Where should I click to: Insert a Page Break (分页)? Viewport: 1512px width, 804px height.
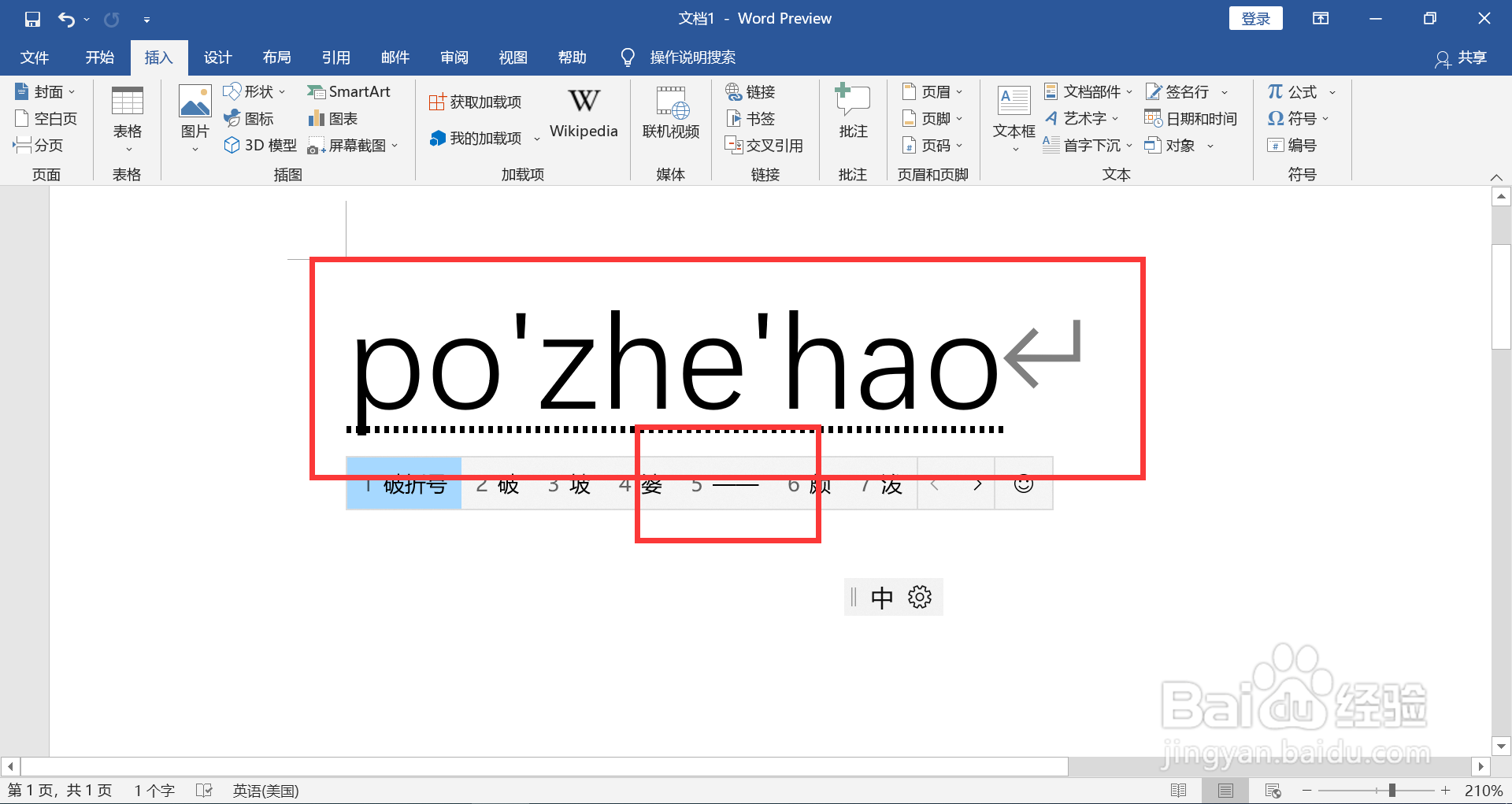pos(39,145)
